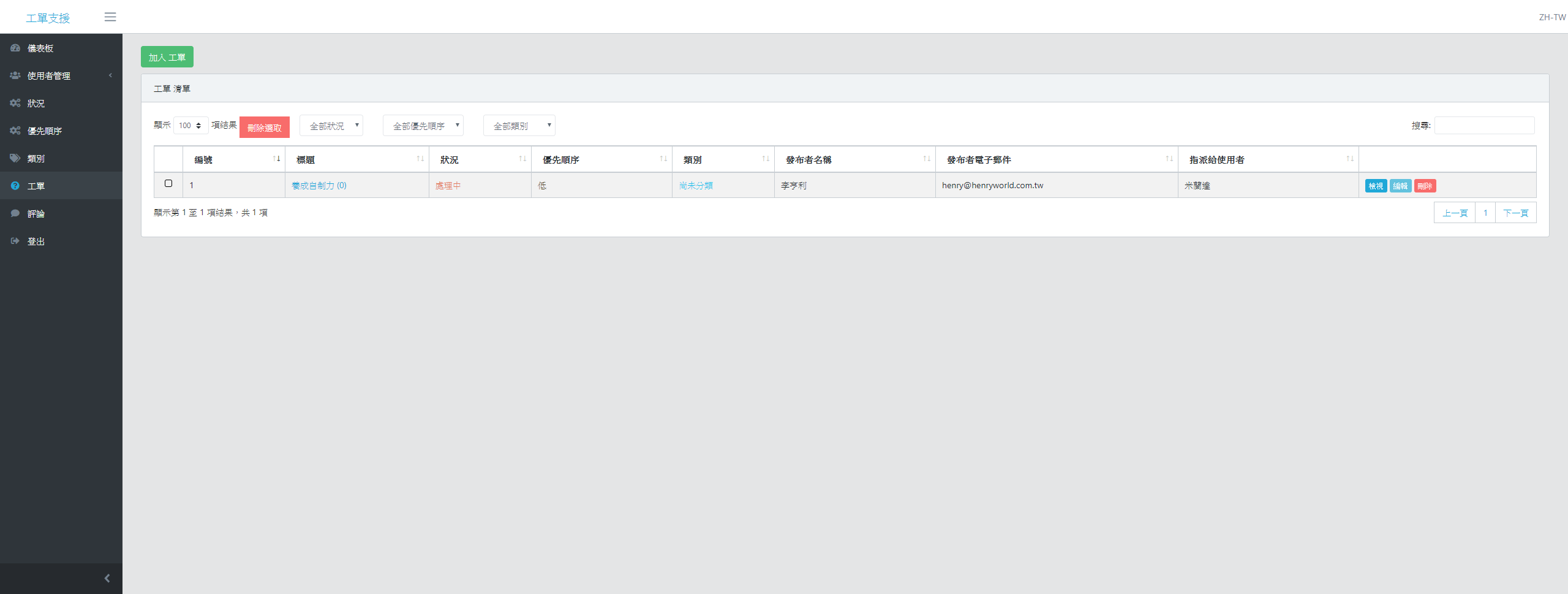Toggle sorting on the 標題 column
The height and width of the screenshot is (594, 1568).
point(421,159)
